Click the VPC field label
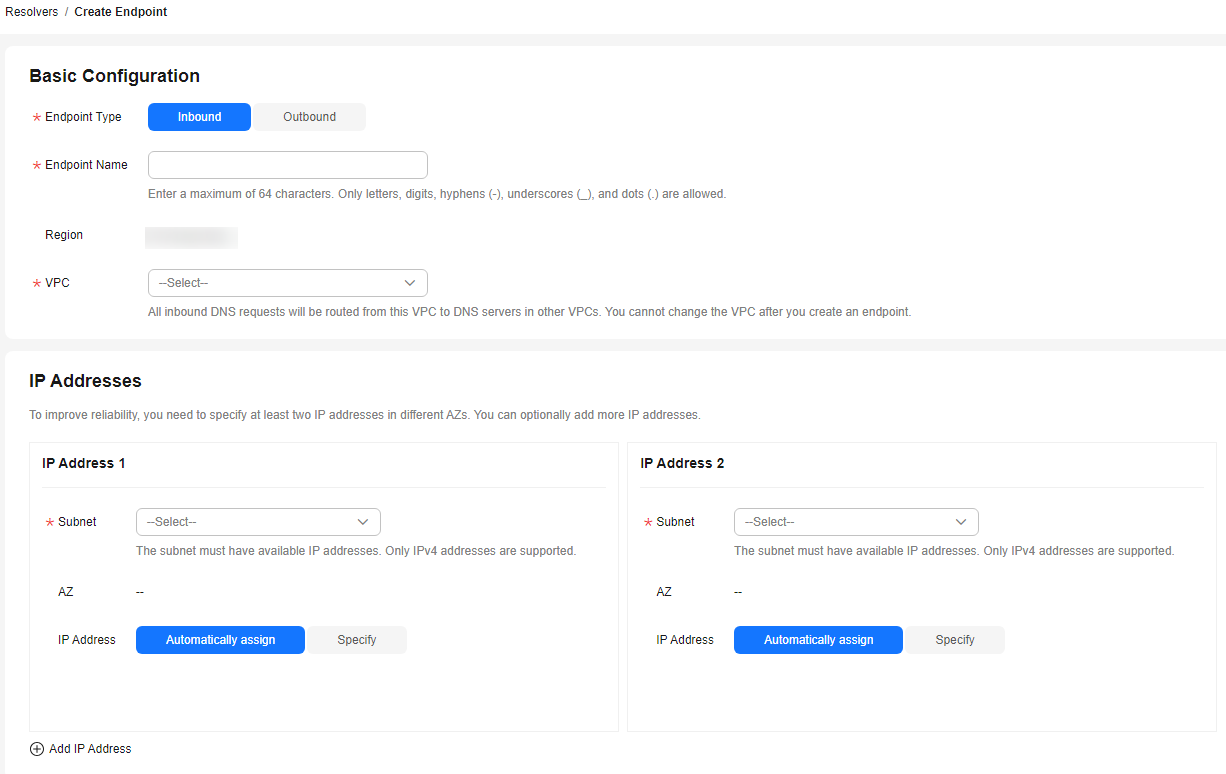Screen dimensions: 1226x774 point(57,283)
